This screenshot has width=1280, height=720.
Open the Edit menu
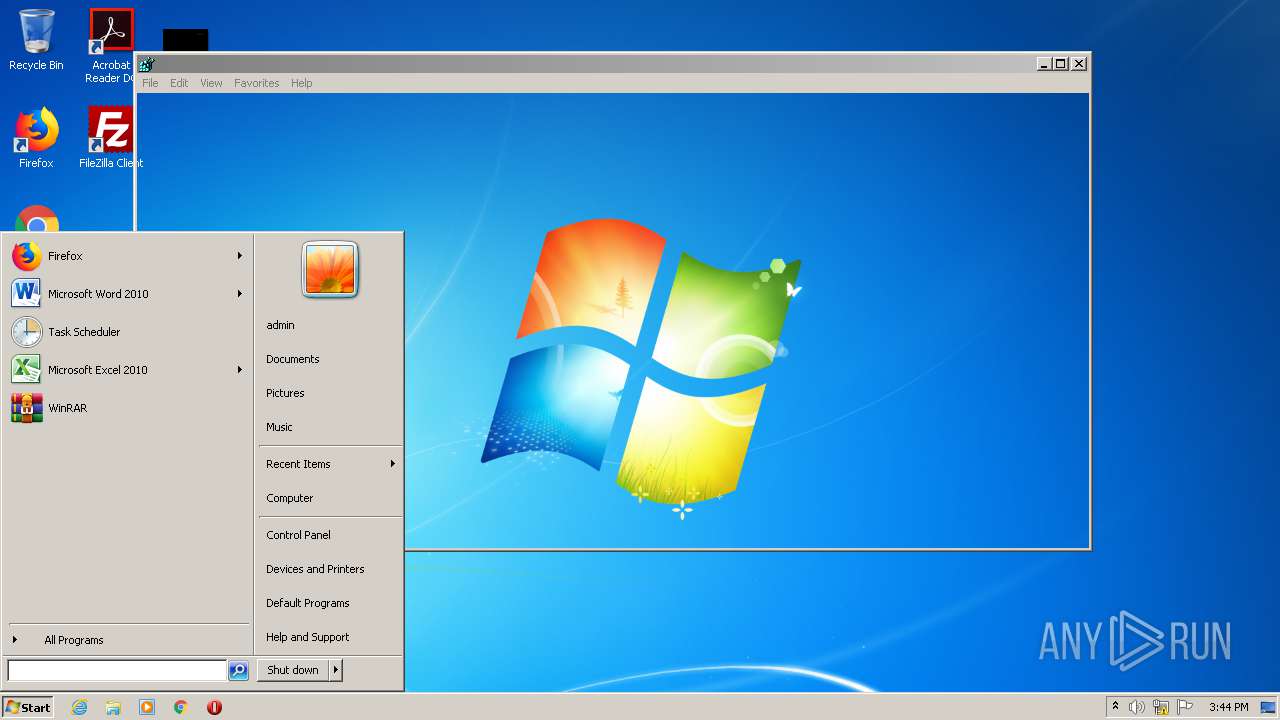[179, 83]
